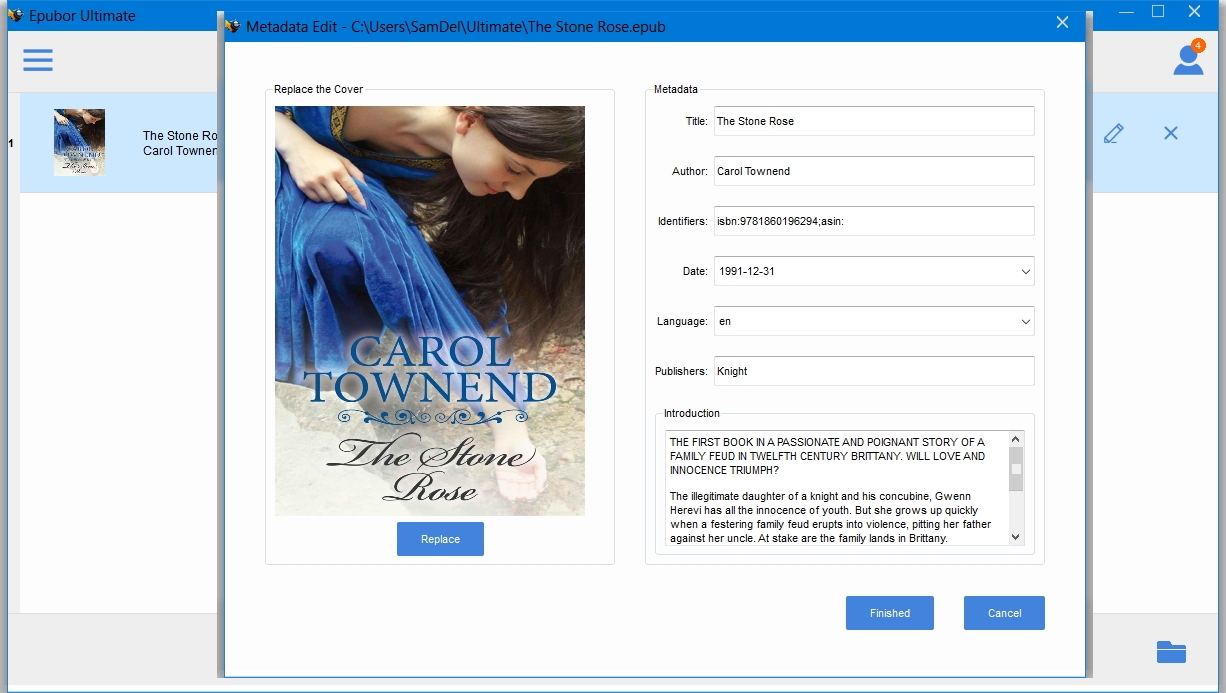Click the Replace cover button
The height and width of the screenshot is (693, 1226).
click(x=440, y=539)
